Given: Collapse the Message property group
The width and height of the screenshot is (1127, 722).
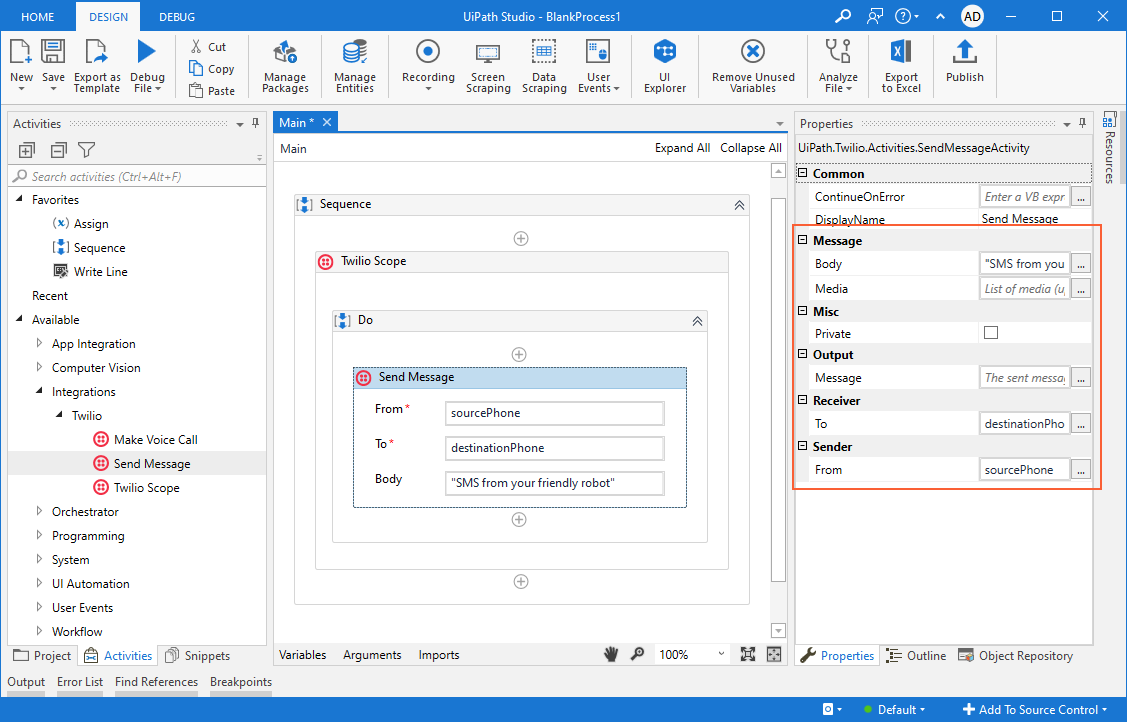Looking at the screenshot, I should click(x=803, y=240).
